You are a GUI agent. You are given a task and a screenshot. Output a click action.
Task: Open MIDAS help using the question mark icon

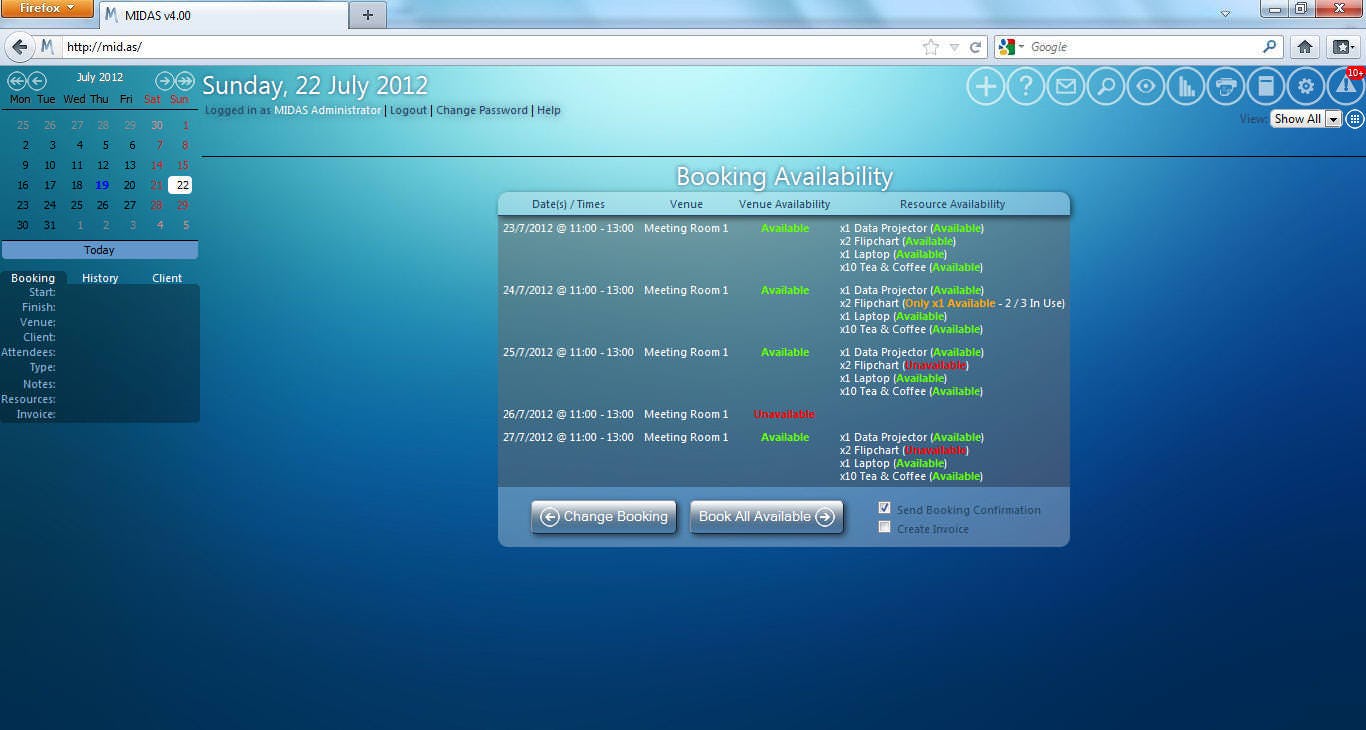(1025, 86)
